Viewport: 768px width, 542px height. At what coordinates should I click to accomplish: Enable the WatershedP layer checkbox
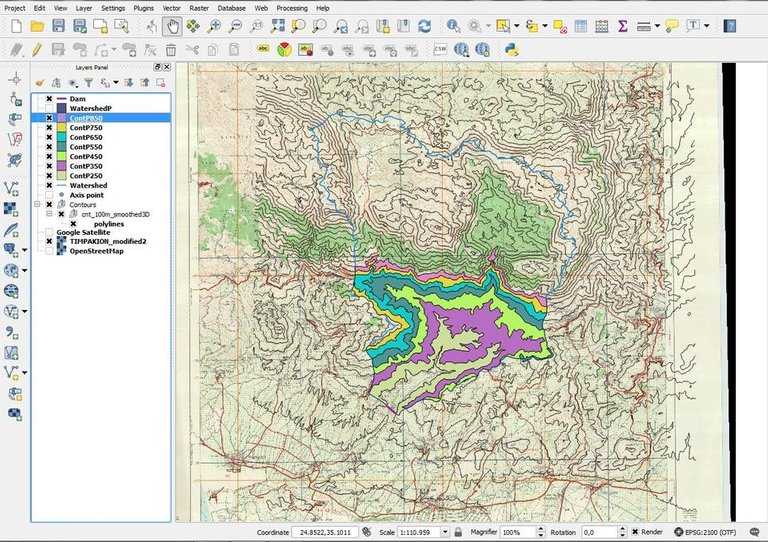click(49, 108)
